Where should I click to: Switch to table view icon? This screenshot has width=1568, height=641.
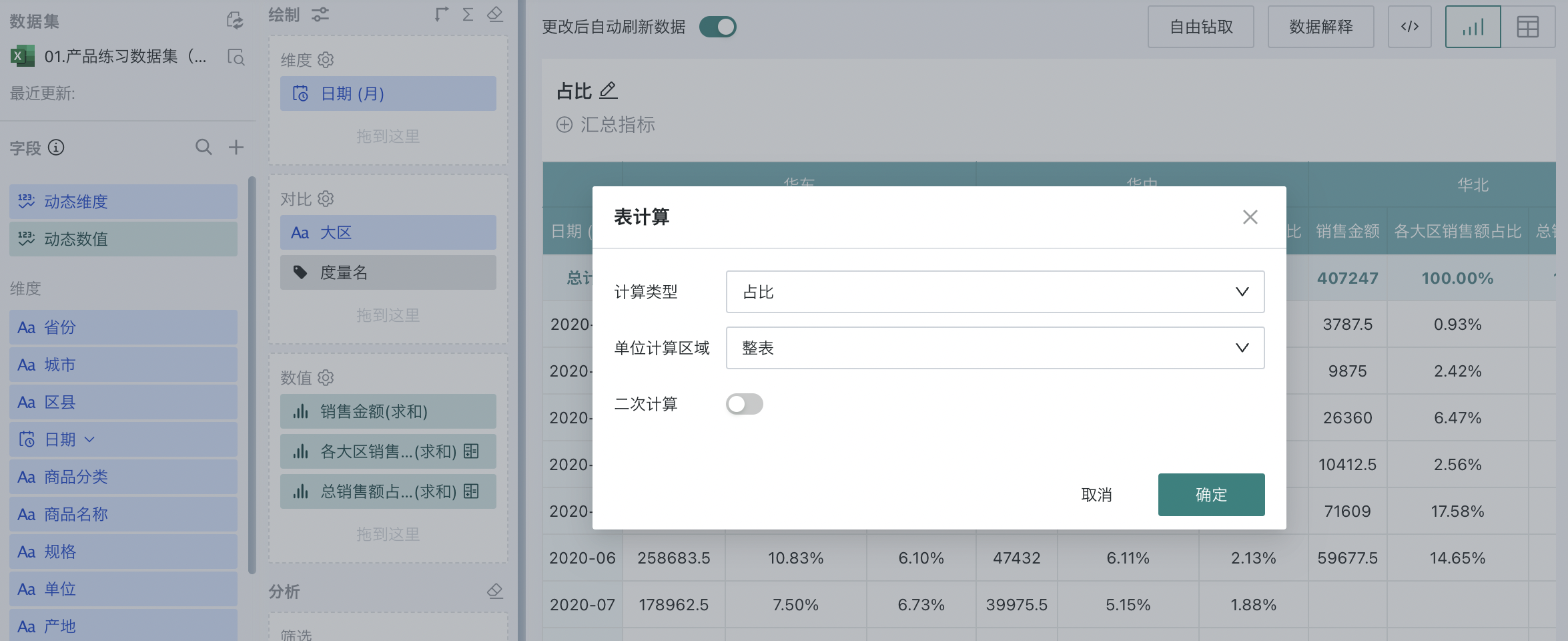tap(1527, 27)
